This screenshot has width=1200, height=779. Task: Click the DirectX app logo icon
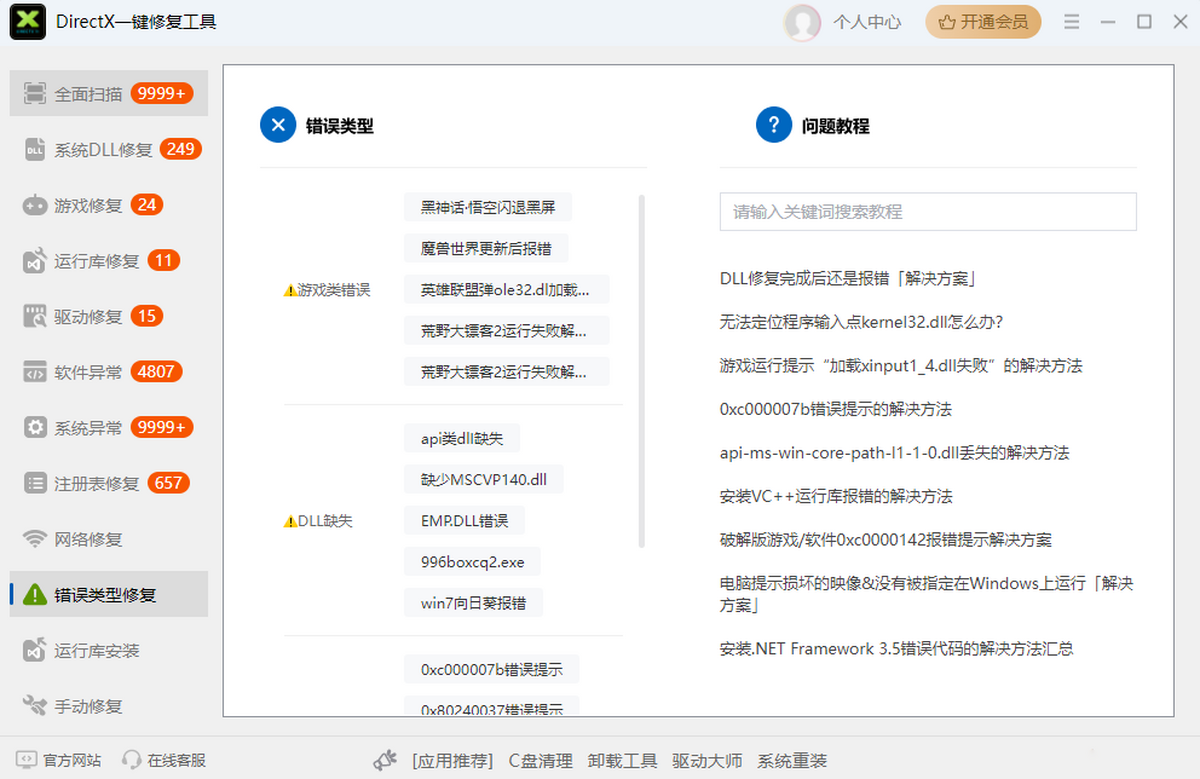pos(28,21)
